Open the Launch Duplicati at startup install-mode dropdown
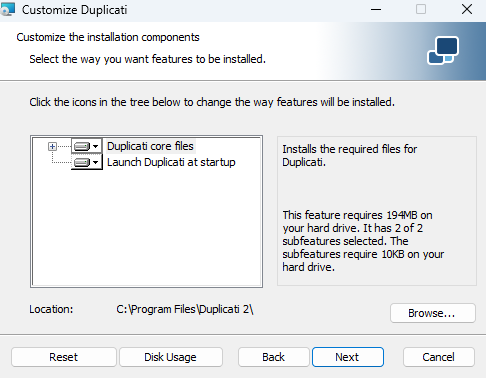This screenshot has height=378, width=486. point(87,162)
